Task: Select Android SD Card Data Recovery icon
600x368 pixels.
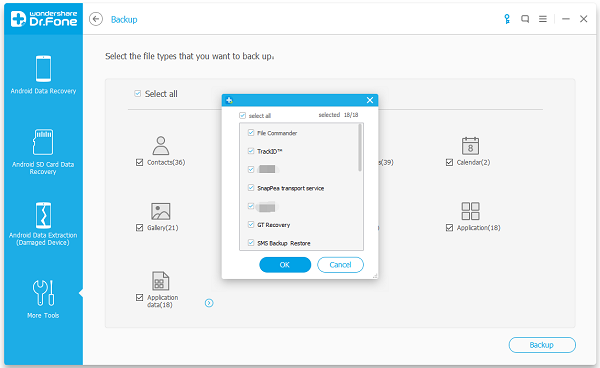Action: click(43, 142)
